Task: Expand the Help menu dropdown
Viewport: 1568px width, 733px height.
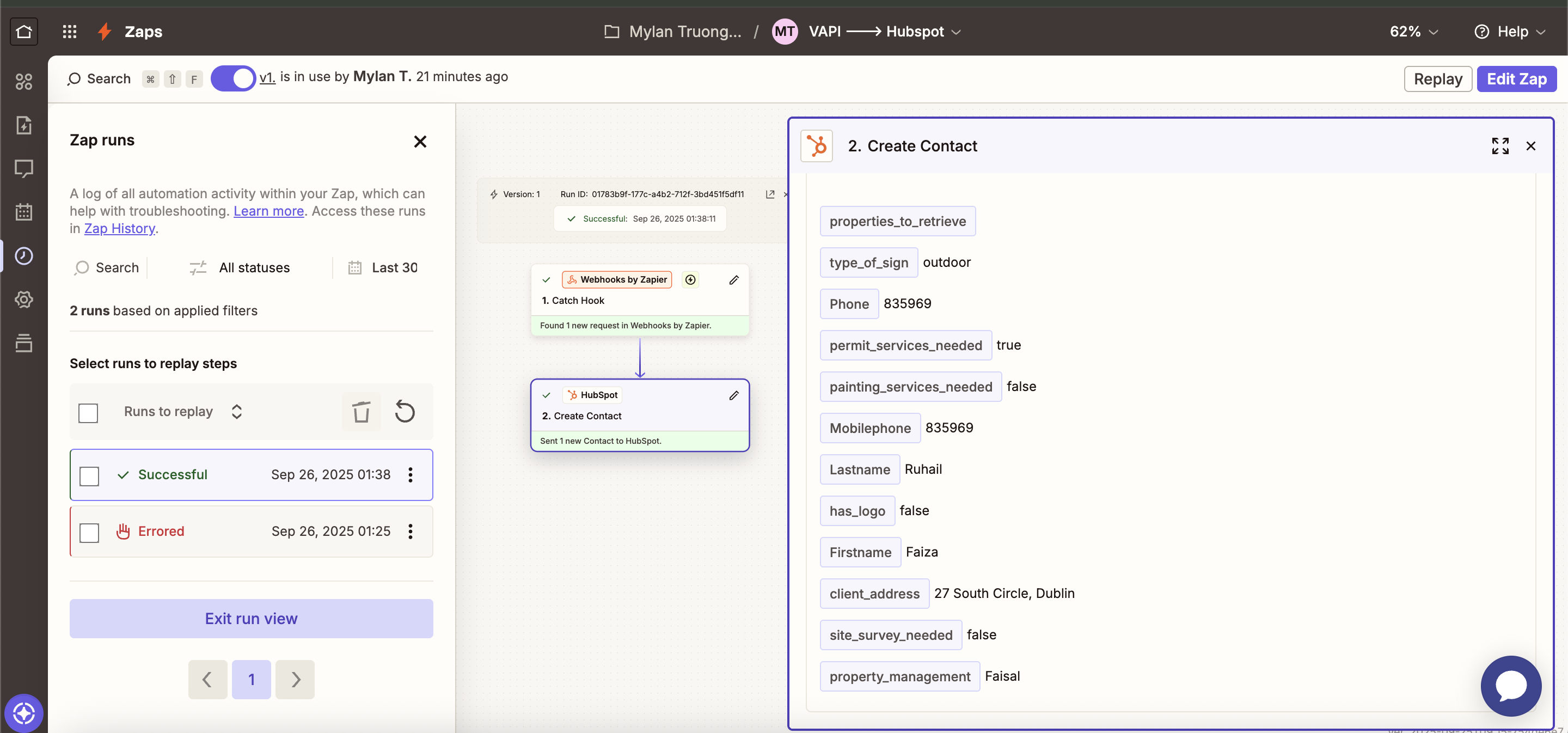Action: (x=1511, y=32)
